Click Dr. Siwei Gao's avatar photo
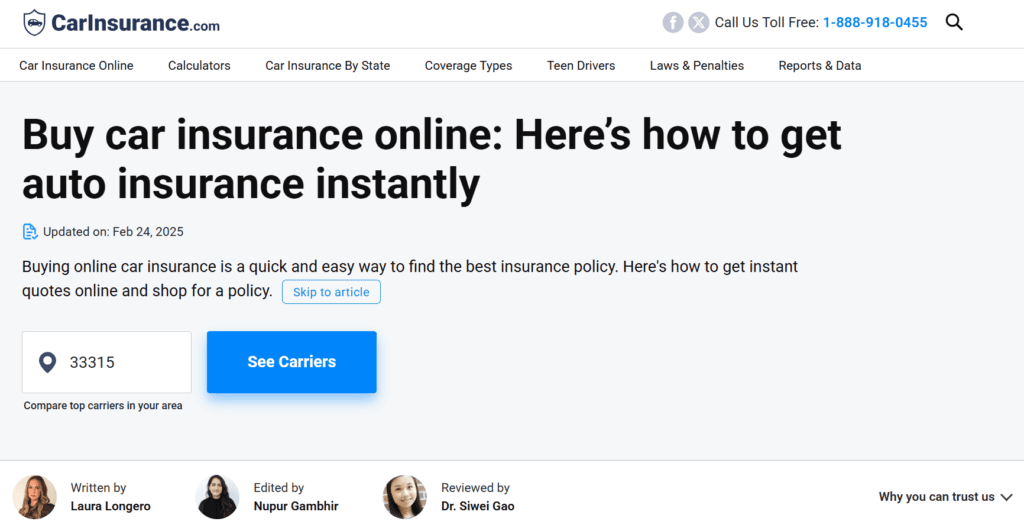This screenshot has height=531, width=1024. click(405, 497)
